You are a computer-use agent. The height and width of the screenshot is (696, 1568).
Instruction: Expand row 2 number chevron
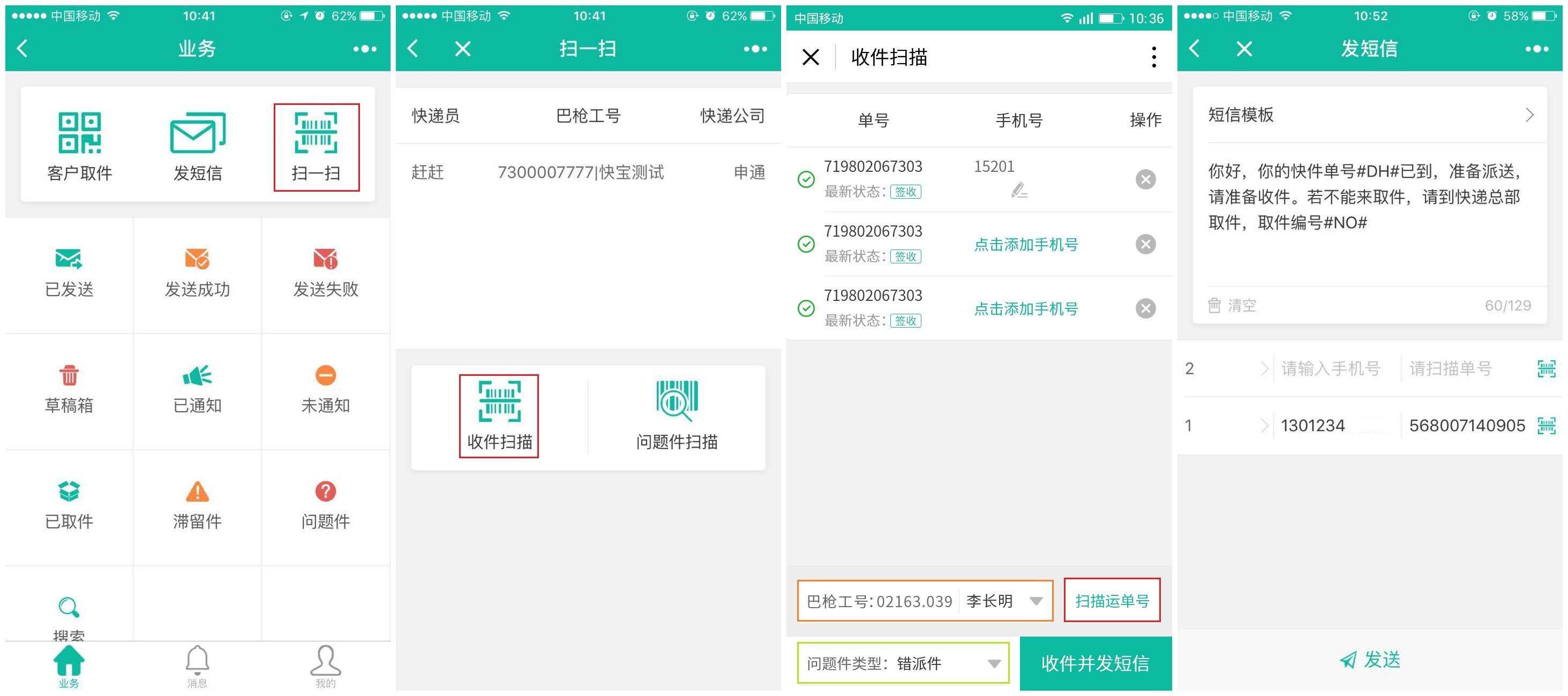pyautogui.click(x=1264, y=369)
